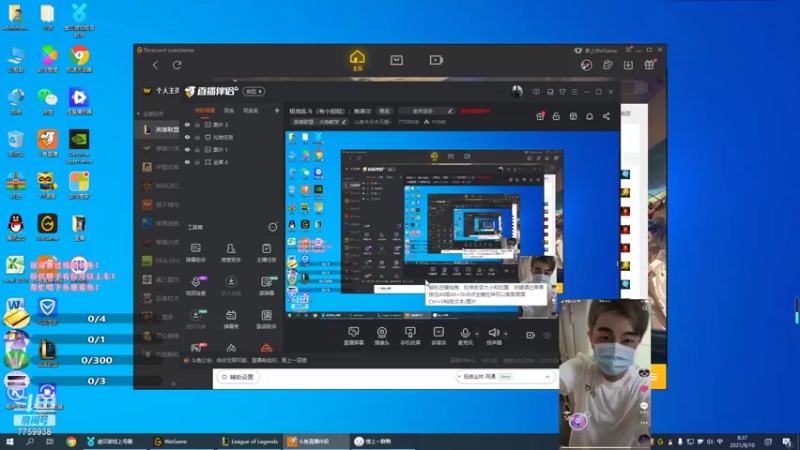Open the lyrics assistant tool

(266, 319)
